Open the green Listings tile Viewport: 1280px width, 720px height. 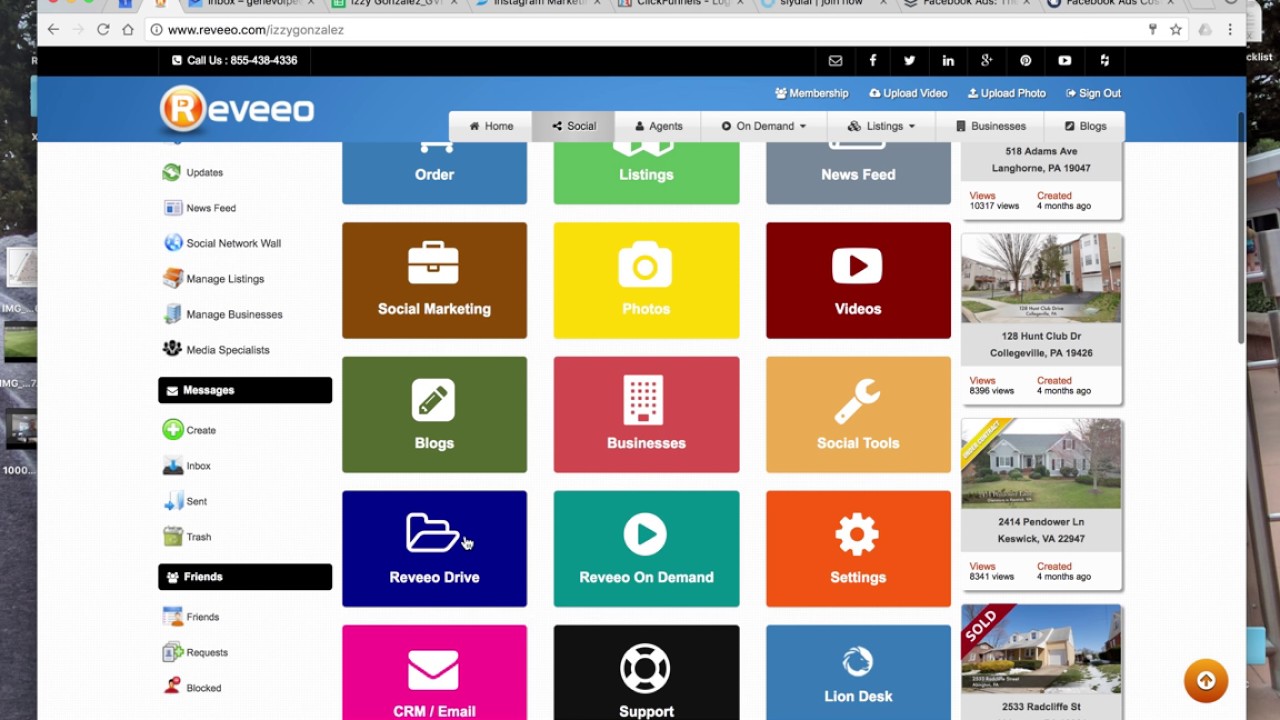(646, 172)
